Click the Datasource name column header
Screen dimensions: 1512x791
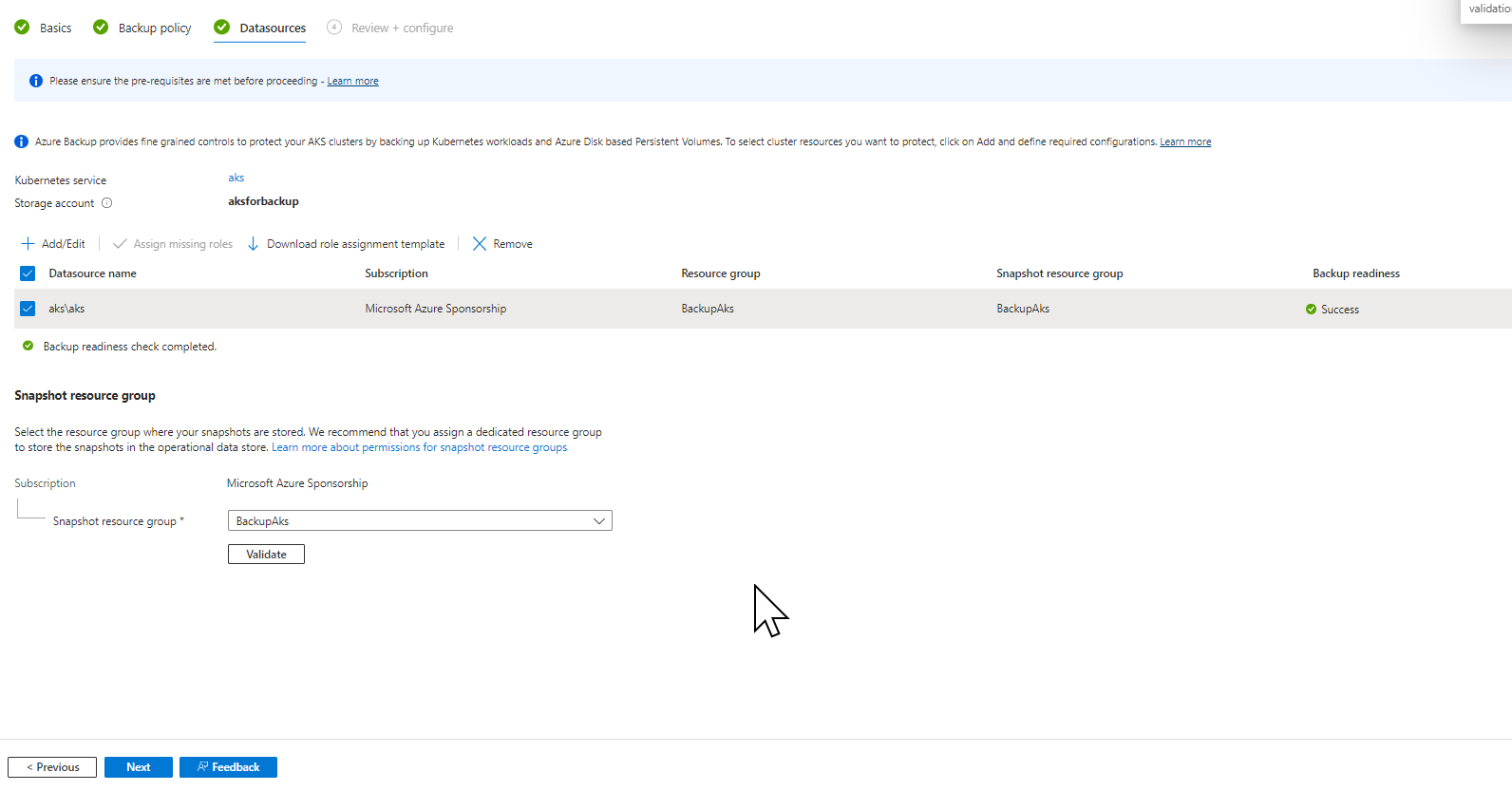pyautogui.click(x=93, y=273)
